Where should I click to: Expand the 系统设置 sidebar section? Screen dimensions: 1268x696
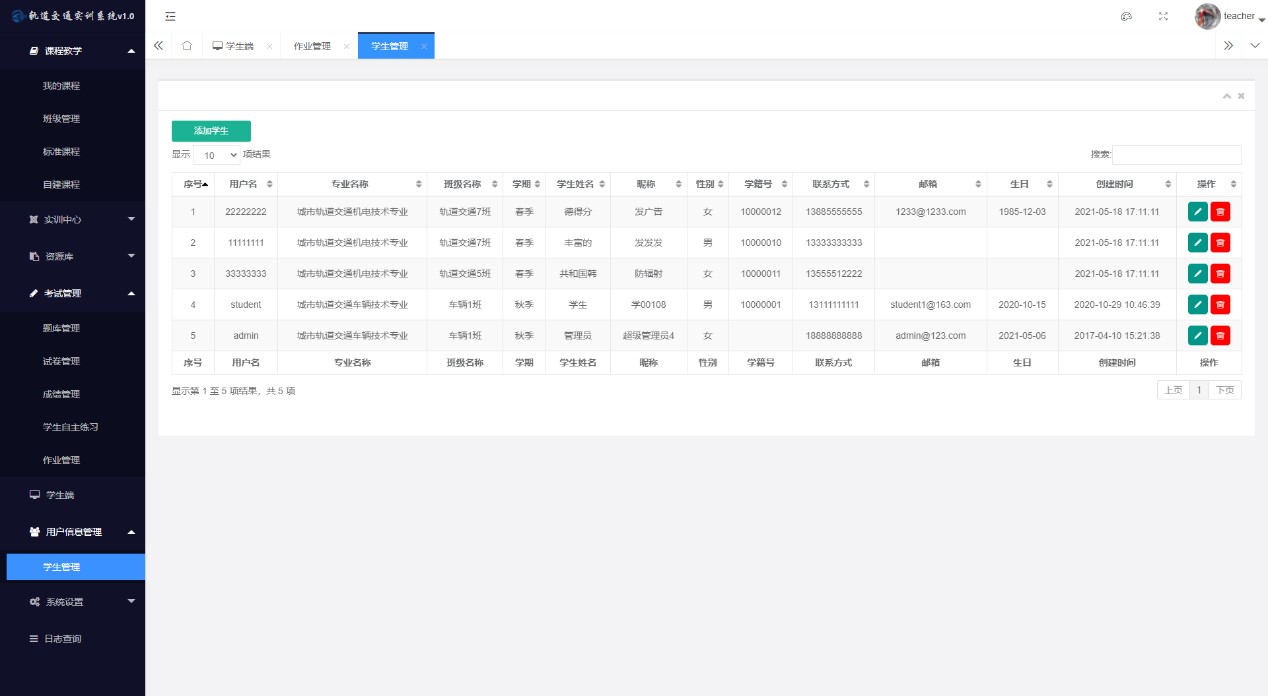coord(72,602)
